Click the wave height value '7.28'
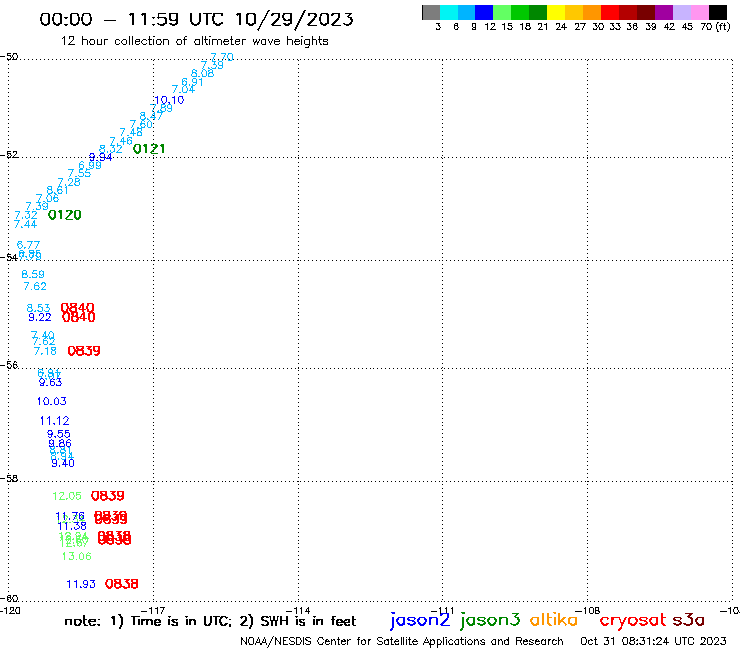The height and width of the screenshot is (650, 740). click(x=69, y=182)
